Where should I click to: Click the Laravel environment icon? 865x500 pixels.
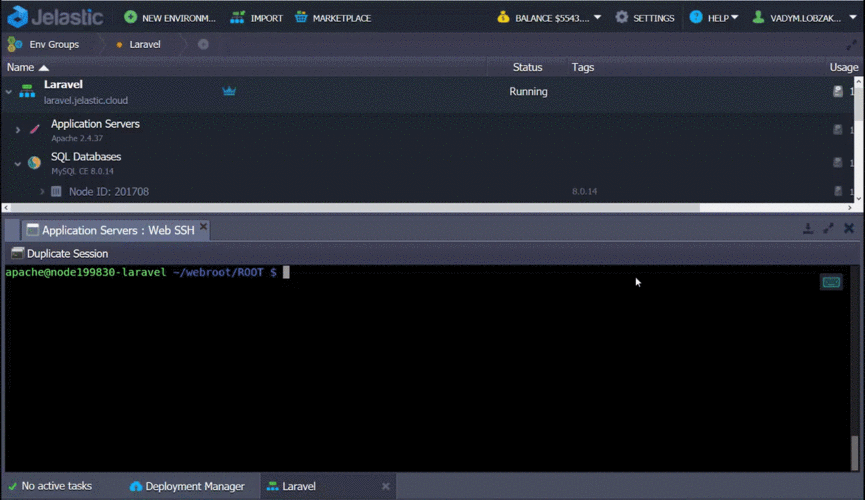[27, 91]
